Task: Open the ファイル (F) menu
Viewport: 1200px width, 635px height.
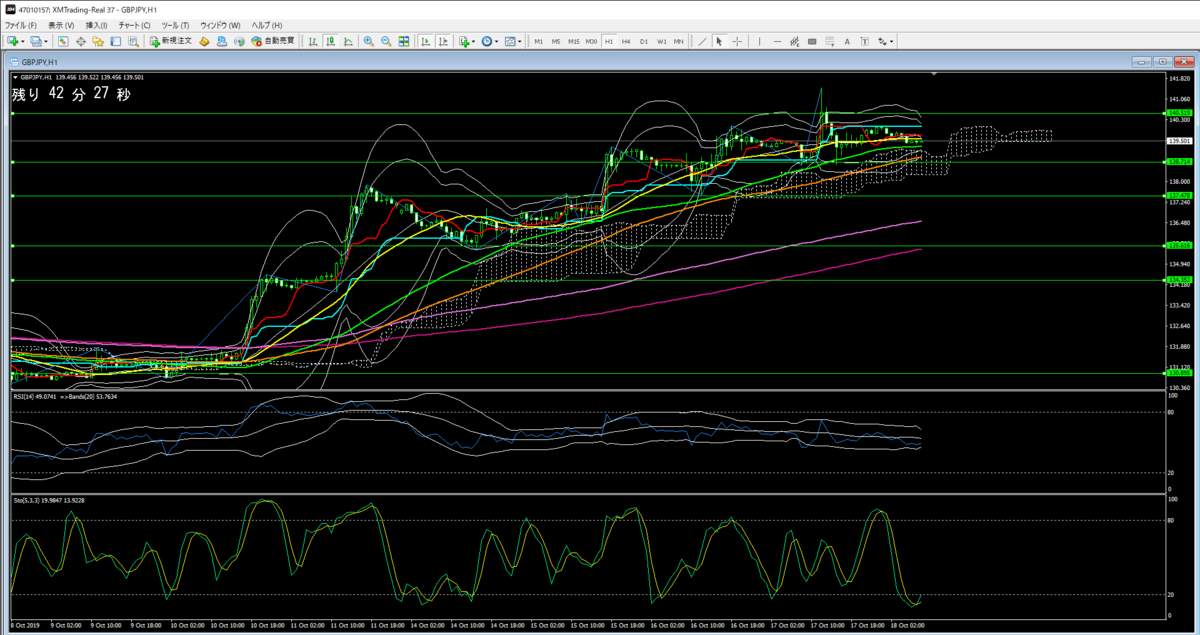Action: point(20,24)
